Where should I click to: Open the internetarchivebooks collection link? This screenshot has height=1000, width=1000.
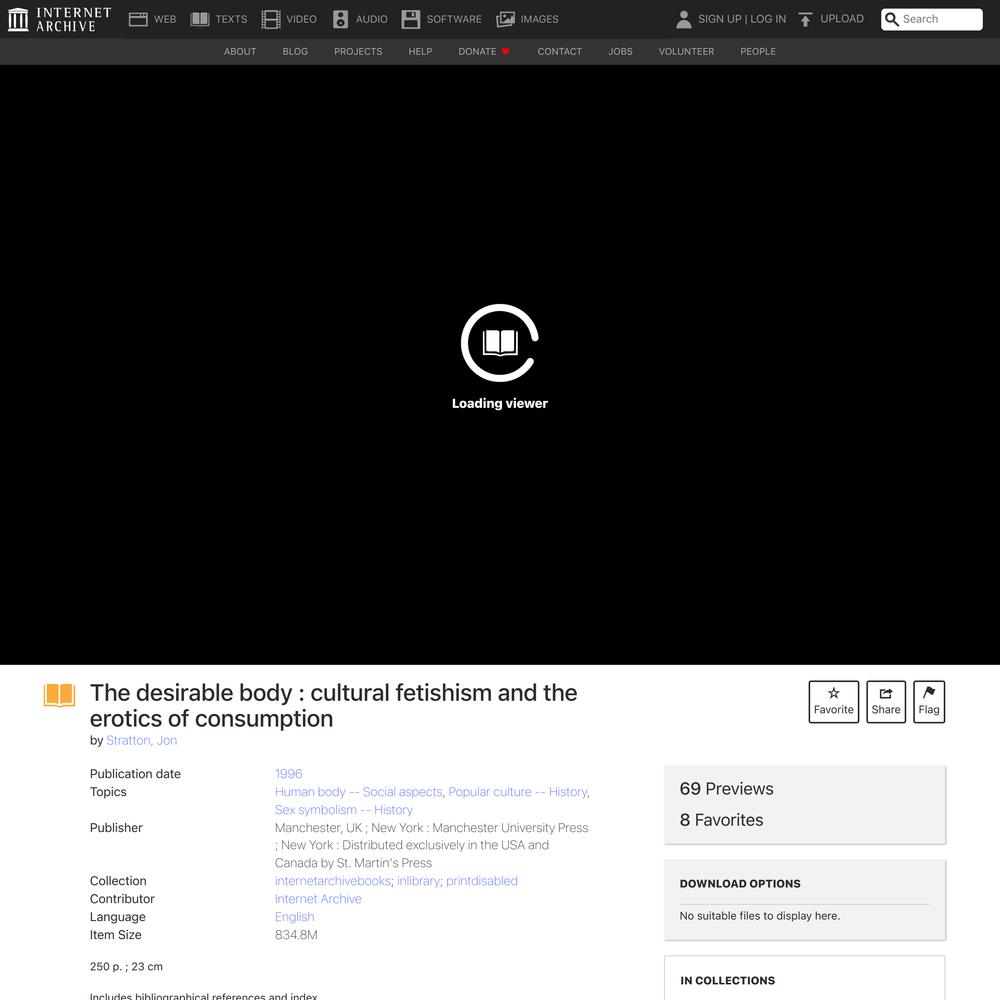pos(333,881)
